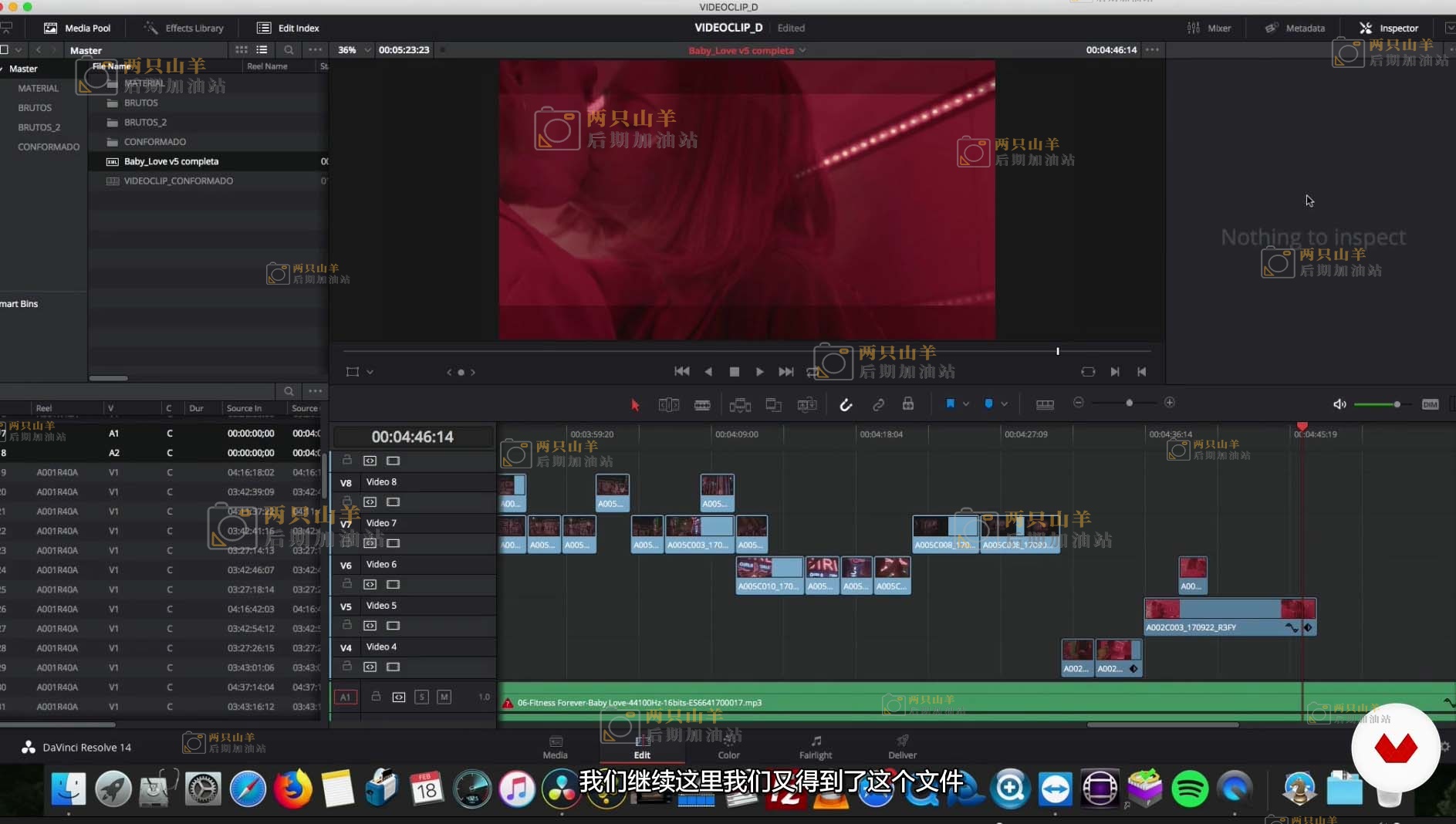Adjust the timeline zoom slider

[1129, 404]
